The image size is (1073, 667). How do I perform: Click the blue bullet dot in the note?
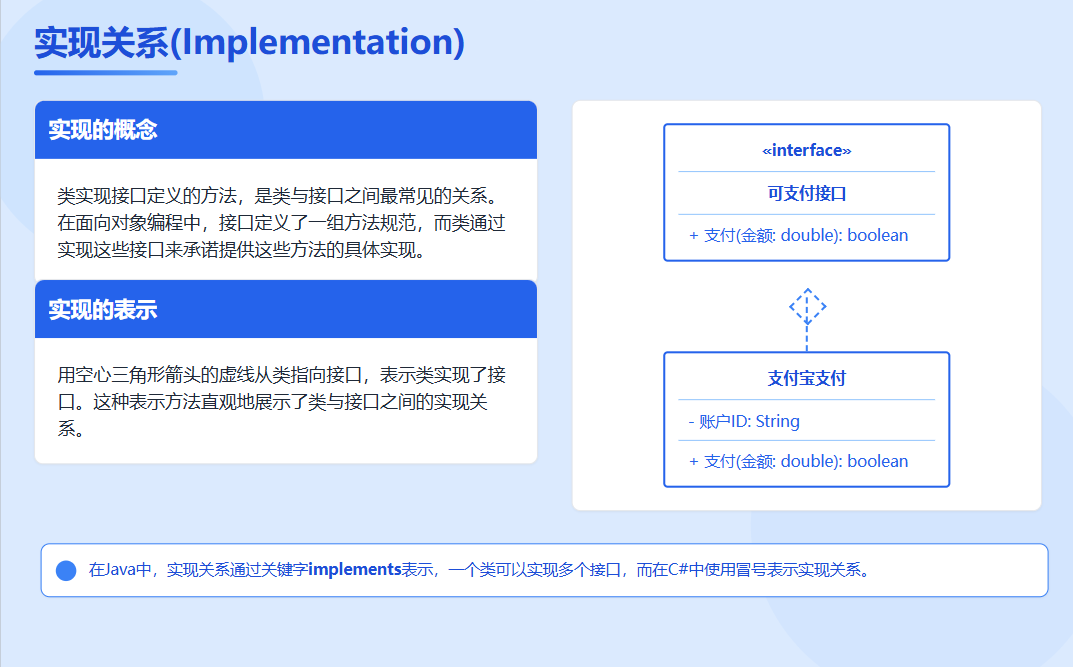coord(66,571)
